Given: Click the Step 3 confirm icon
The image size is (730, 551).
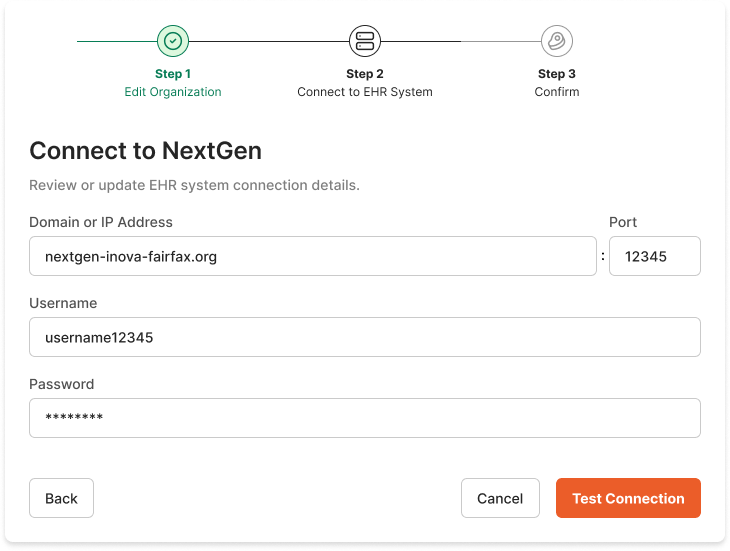Looking at the screenshot, I should tap(557, 41).
